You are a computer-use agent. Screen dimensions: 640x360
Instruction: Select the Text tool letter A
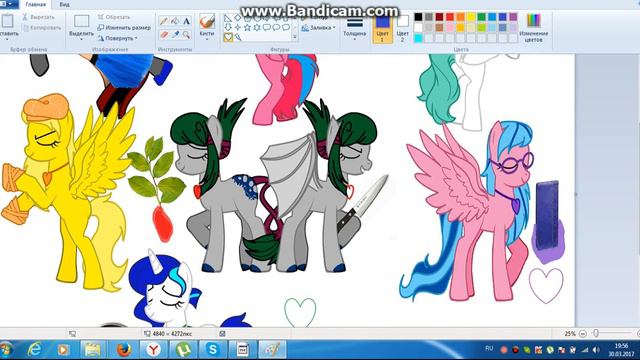click(x=186, y=21)
